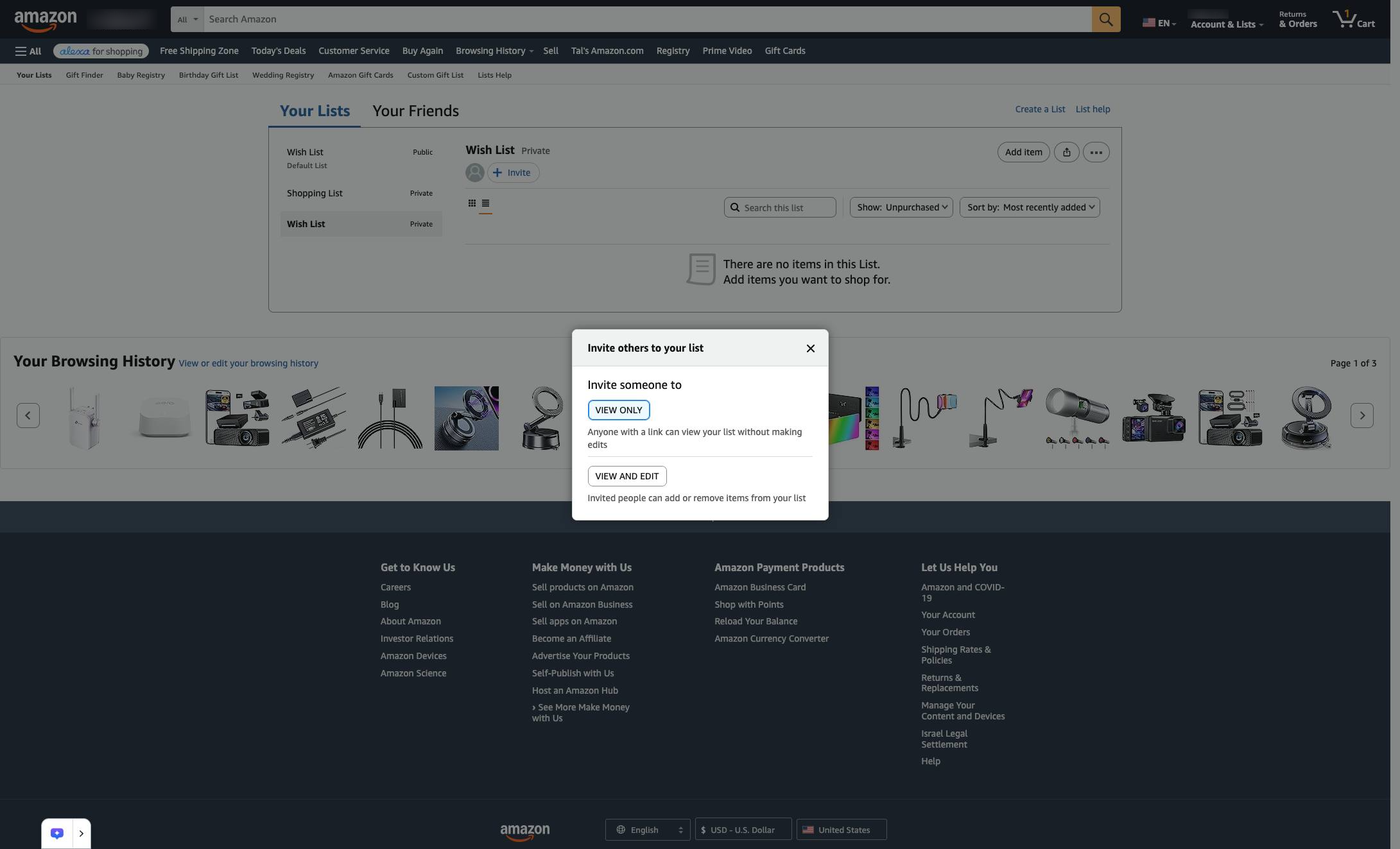Screen dimensions: 1400x849
Task: Close the Invite others dialog
Action: [x=810, y=348]
